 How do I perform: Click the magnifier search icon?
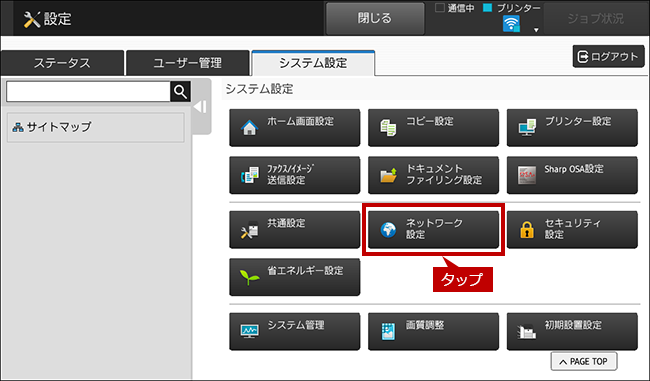tap(180, 91)
